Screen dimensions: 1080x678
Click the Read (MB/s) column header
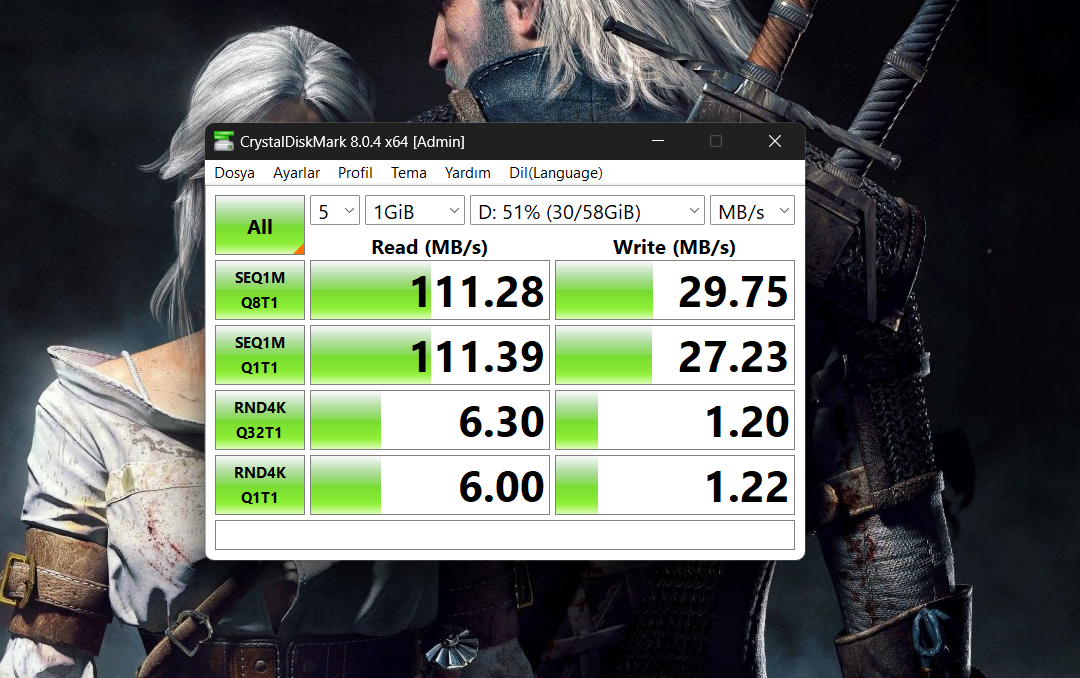pos(429,247)
